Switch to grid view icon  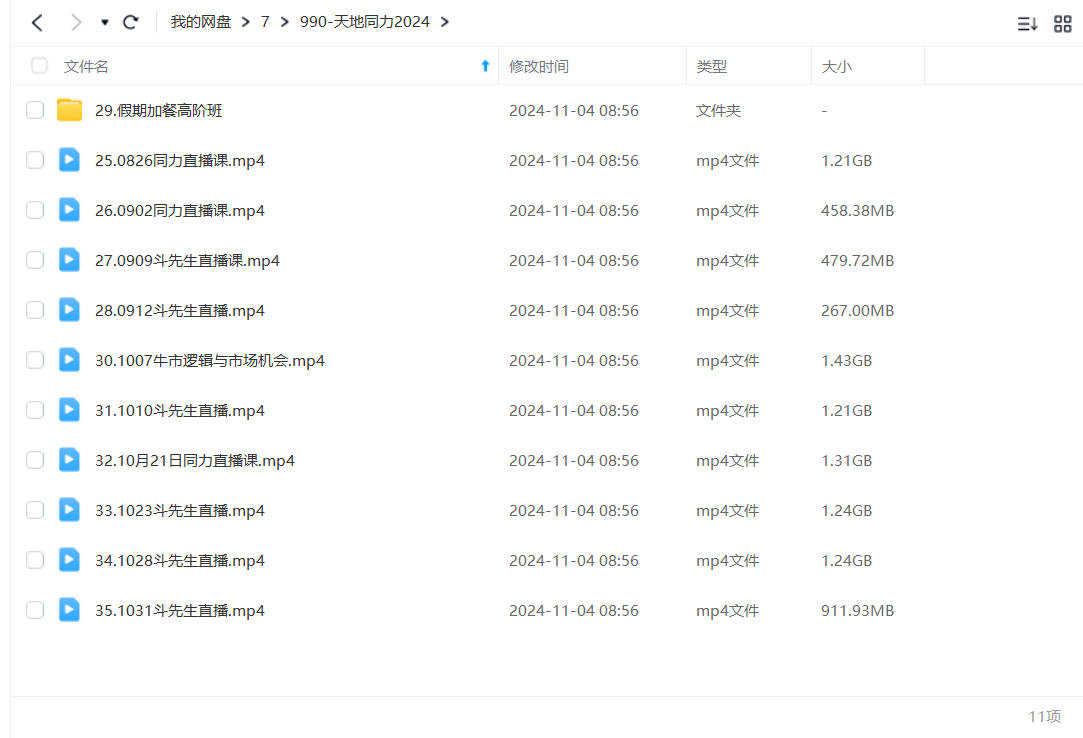click(1062, 24)
